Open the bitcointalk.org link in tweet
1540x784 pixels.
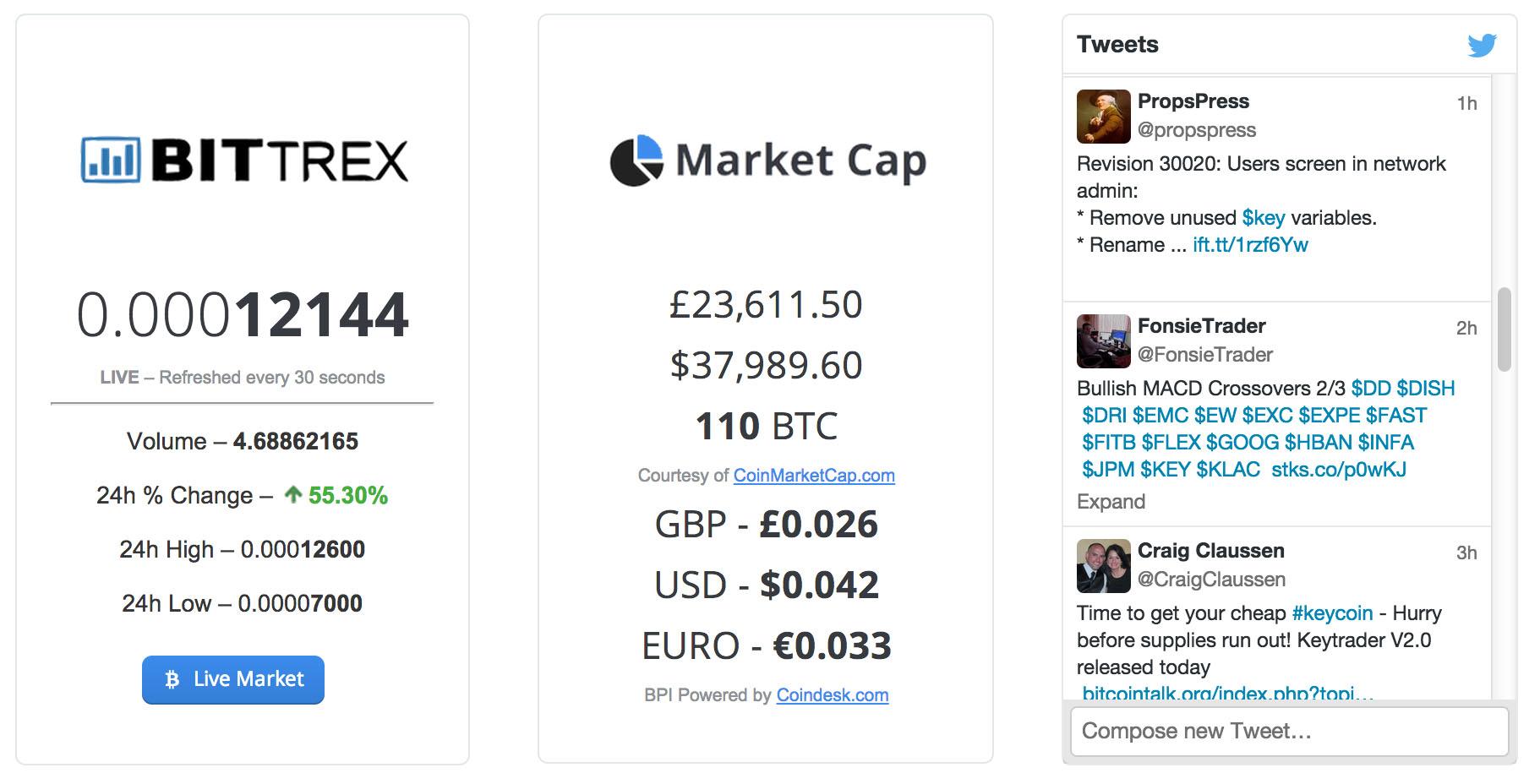[x=1227, y=694]
